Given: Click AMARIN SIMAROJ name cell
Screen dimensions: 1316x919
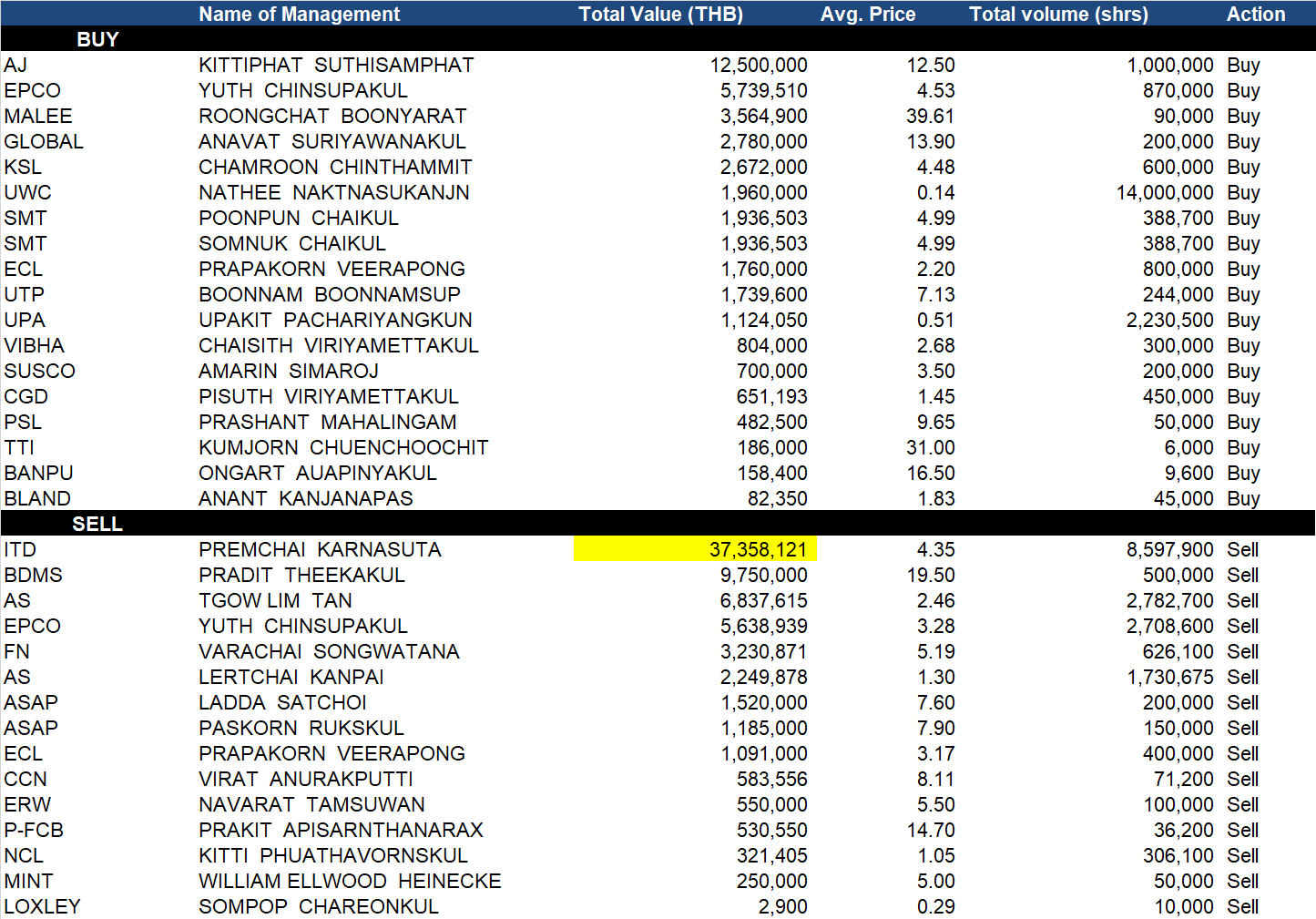Looking at the screenshot, I should tap(289, 371).
